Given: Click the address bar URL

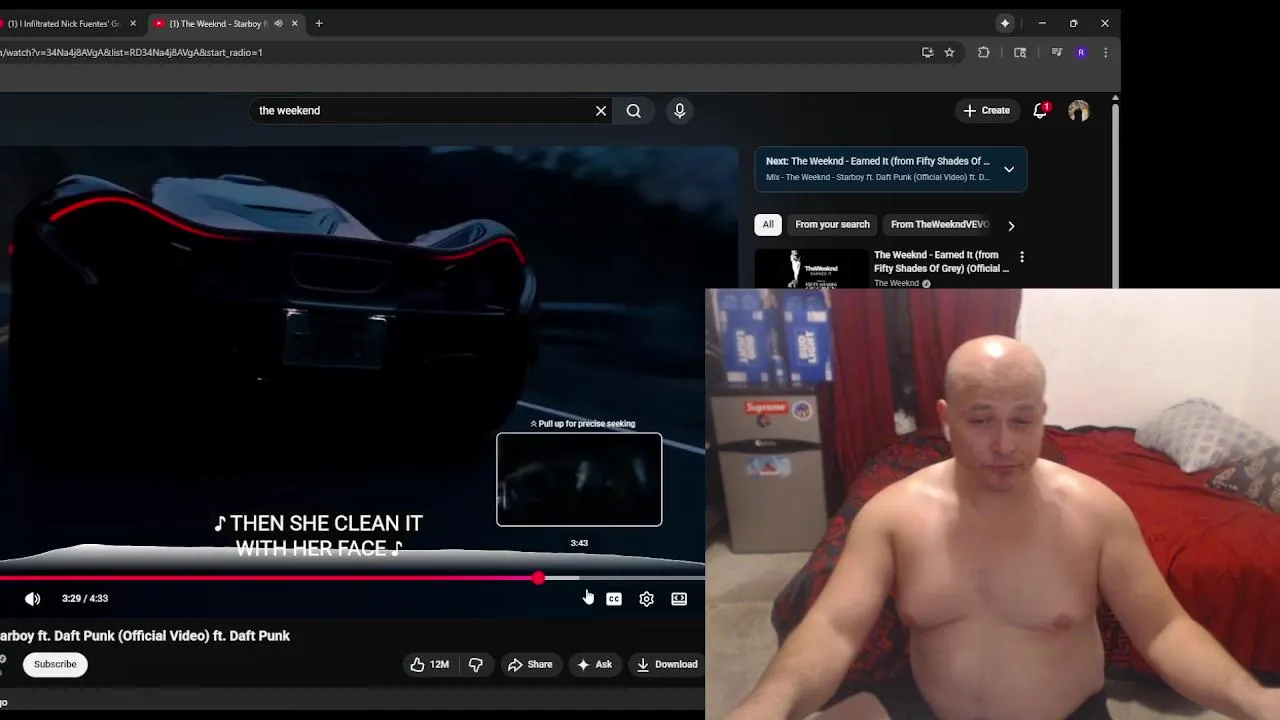Looking at the screenshot, I should point(132,53).
